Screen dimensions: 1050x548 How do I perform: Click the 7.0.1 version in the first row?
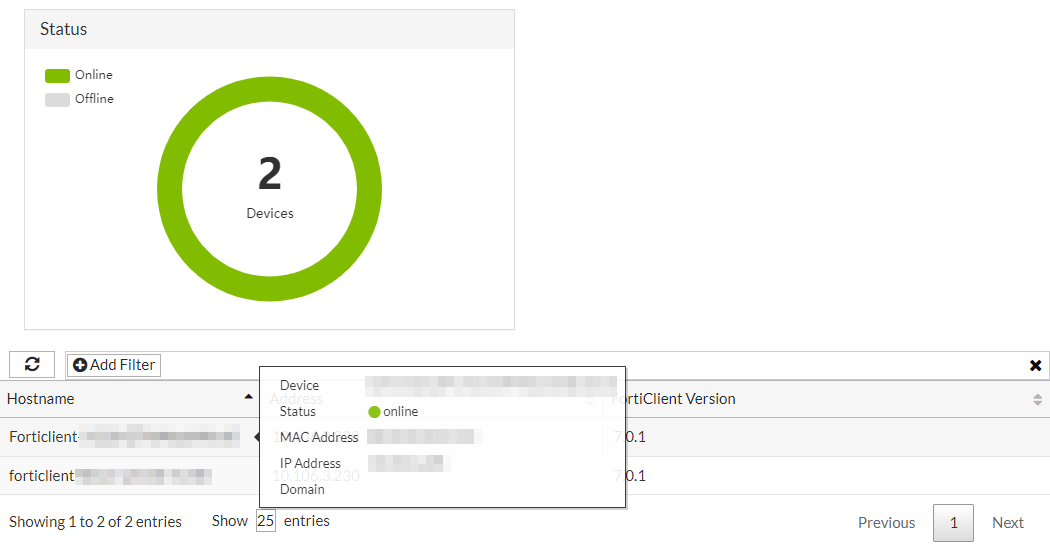point(630,437)
